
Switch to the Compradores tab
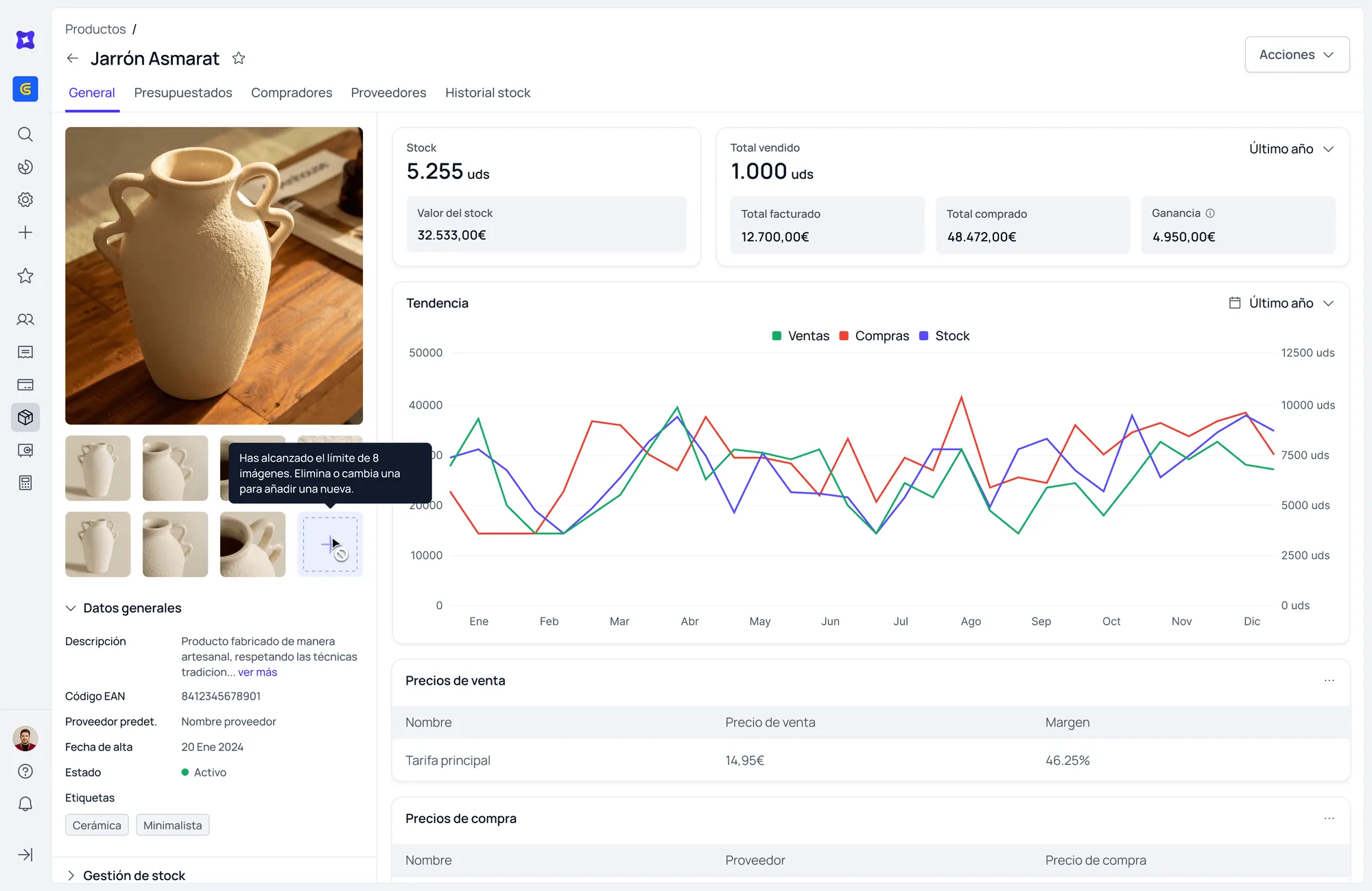click(292, 93)
